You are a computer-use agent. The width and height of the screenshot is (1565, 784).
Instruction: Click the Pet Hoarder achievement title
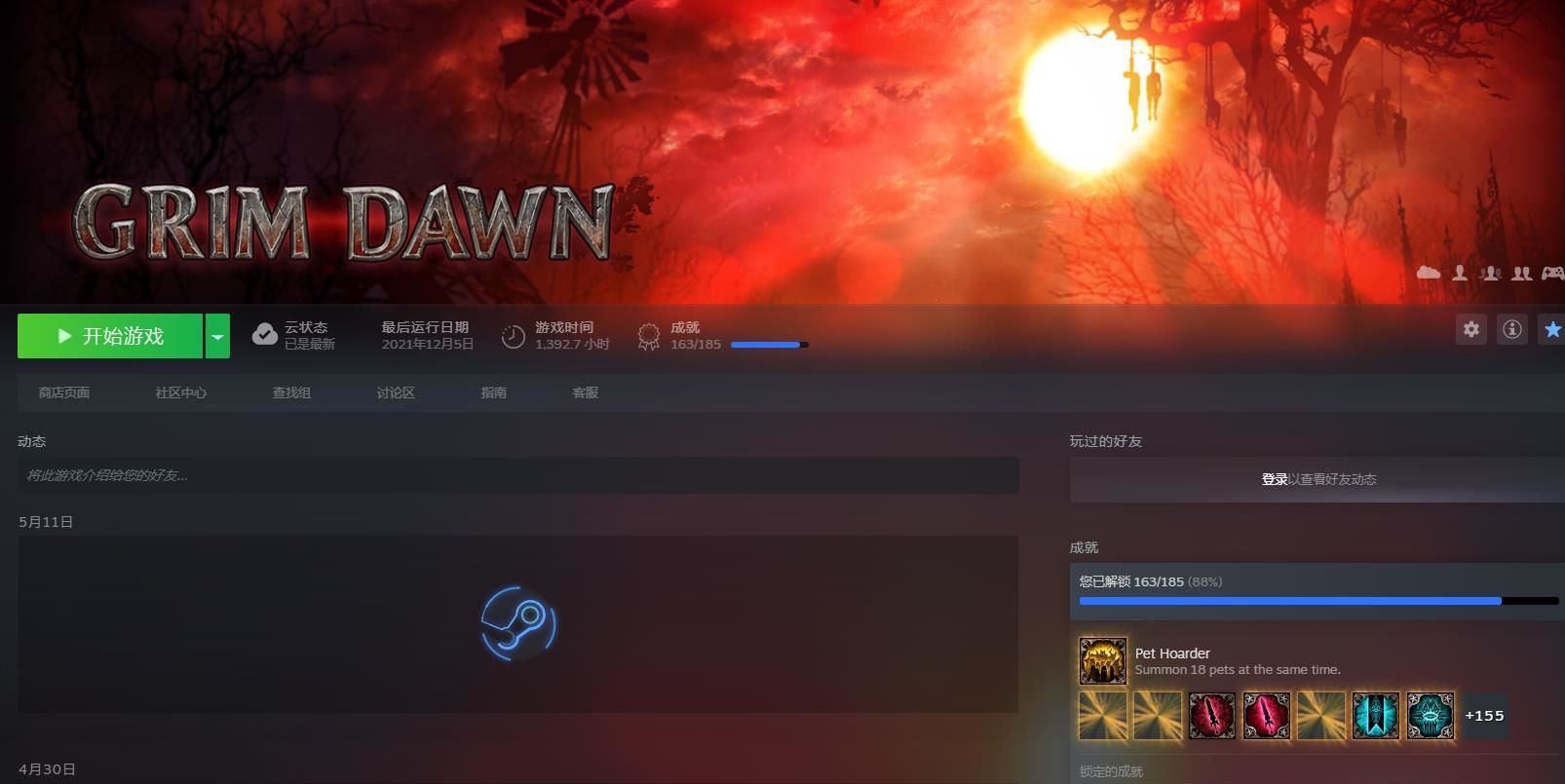pyautogui.click(x=1172, y=653)
